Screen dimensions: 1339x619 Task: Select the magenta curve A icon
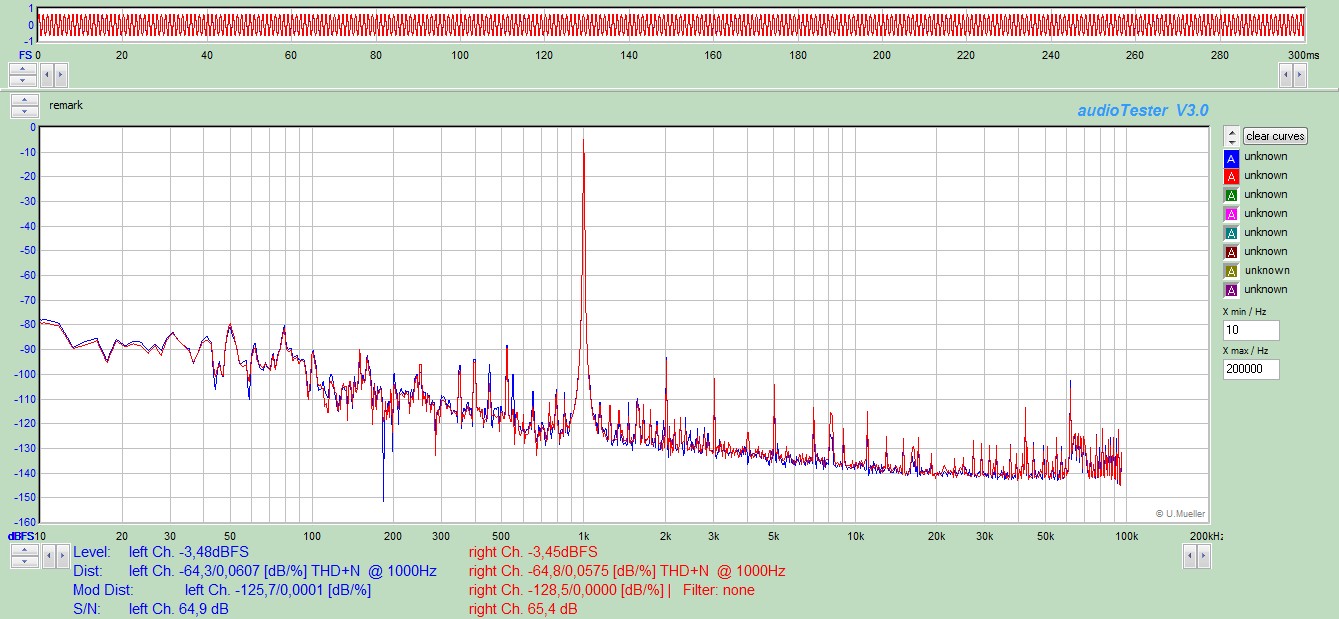pyautogui.click(x=1231, y=214)
